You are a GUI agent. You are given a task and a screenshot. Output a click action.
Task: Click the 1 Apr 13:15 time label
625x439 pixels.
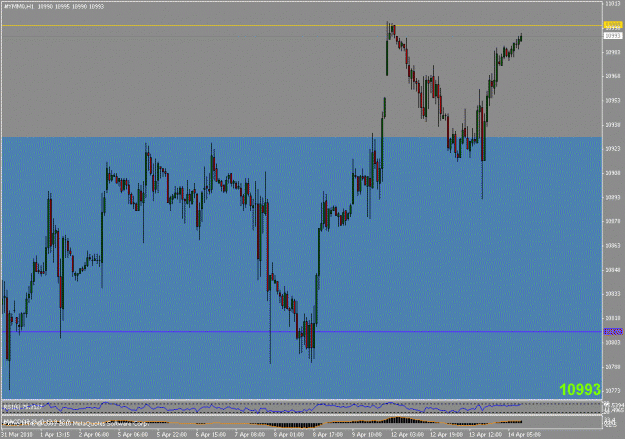[x=55, y=434]
